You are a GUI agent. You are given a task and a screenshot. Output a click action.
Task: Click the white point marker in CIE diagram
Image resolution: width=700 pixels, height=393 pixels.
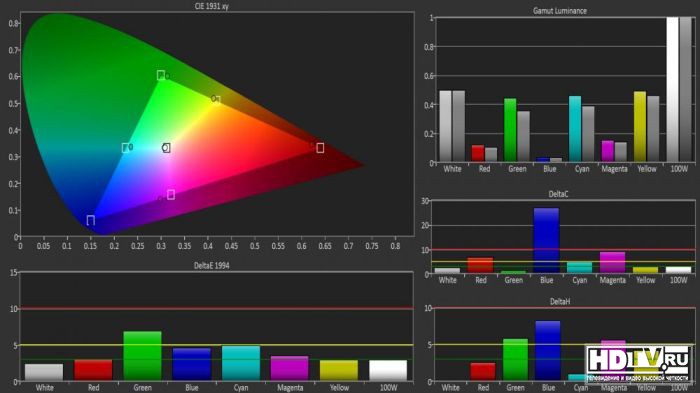pos(166,147)
